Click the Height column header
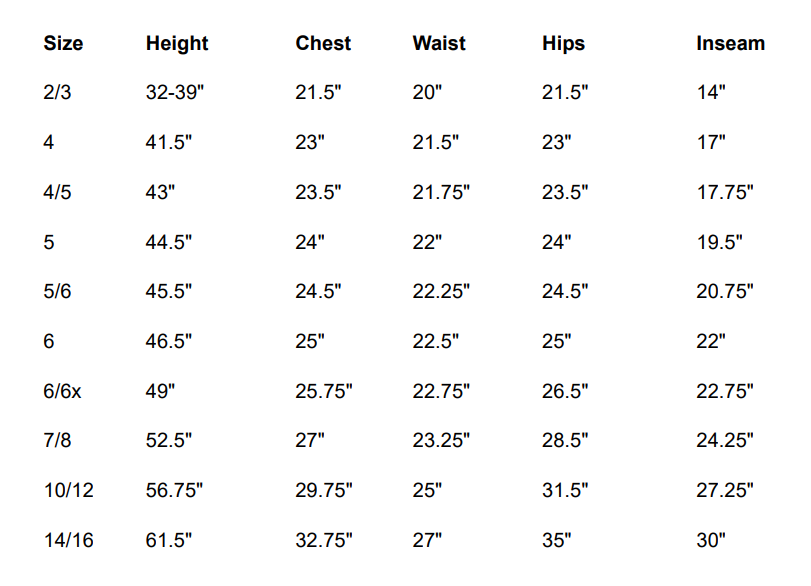811x586 pixels. click(x=177, y=44)
